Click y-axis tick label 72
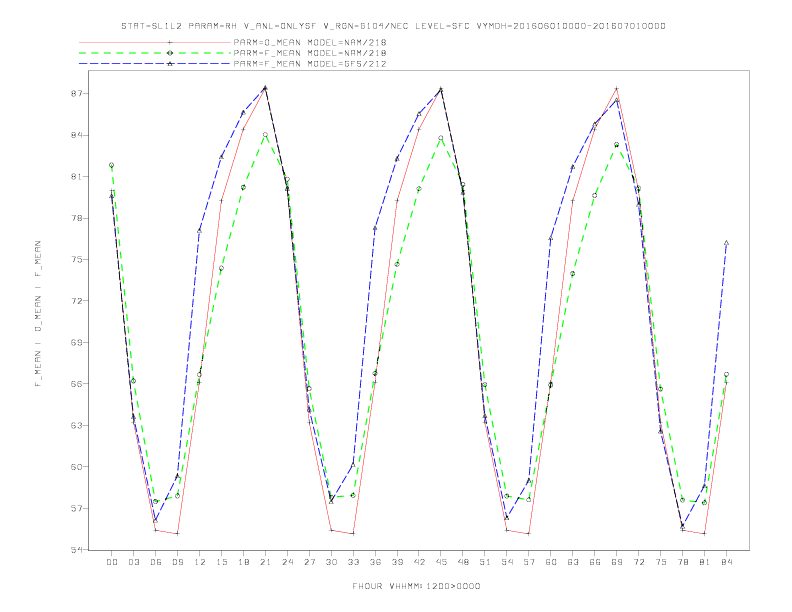Viewport: 792px width, 612px height. click(x=76, y=301)
